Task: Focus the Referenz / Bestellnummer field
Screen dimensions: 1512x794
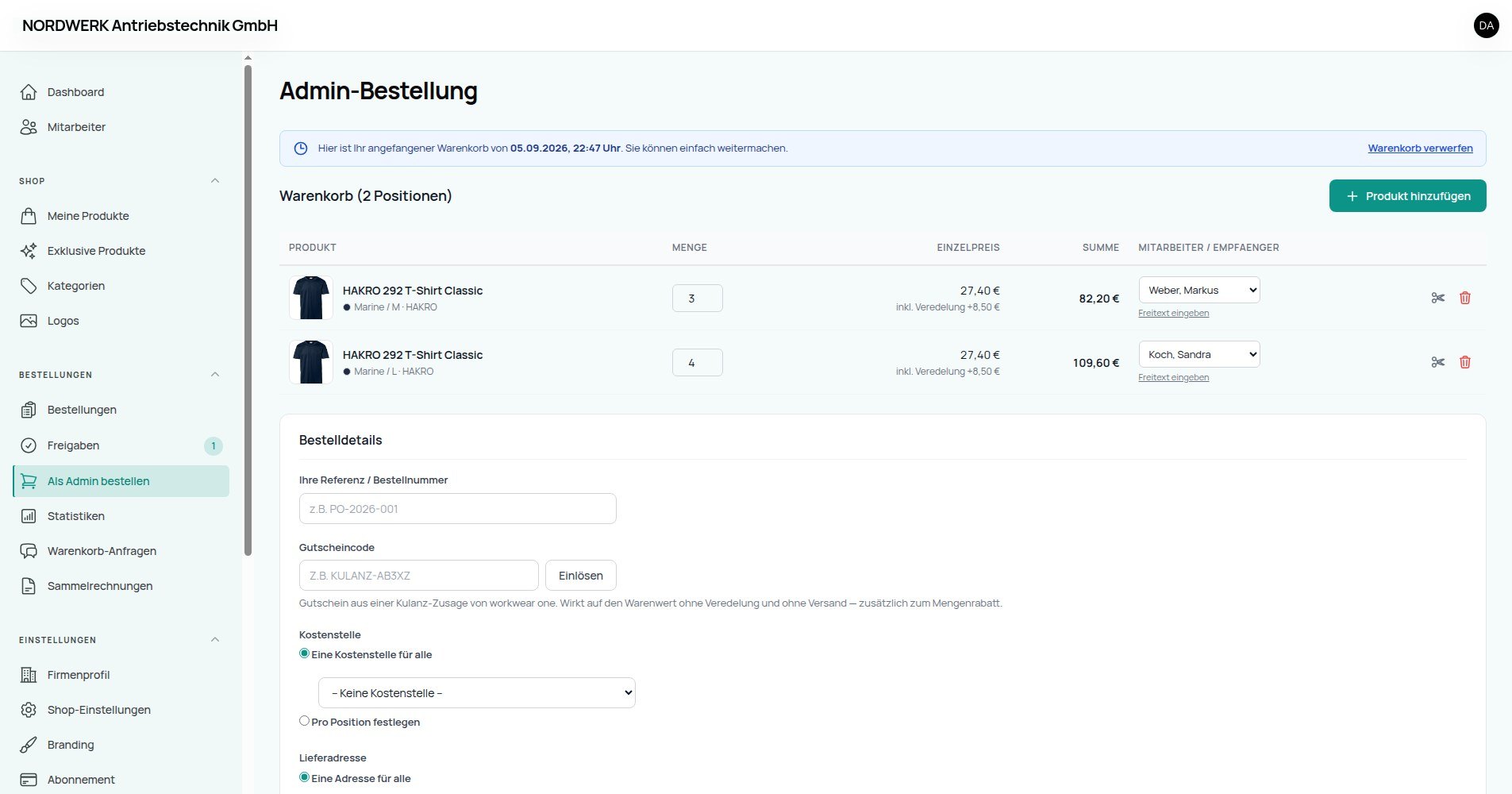Action: 458,509
